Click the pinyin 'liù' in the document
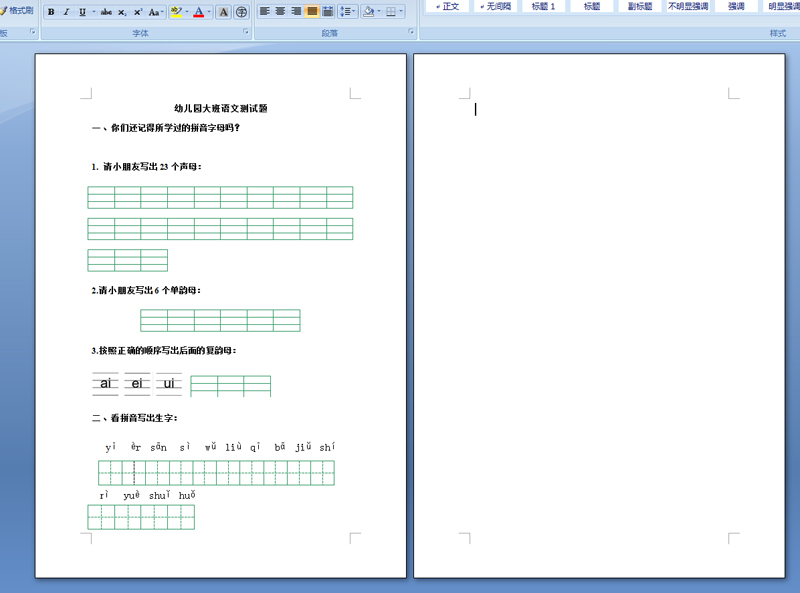 (234, 447)
